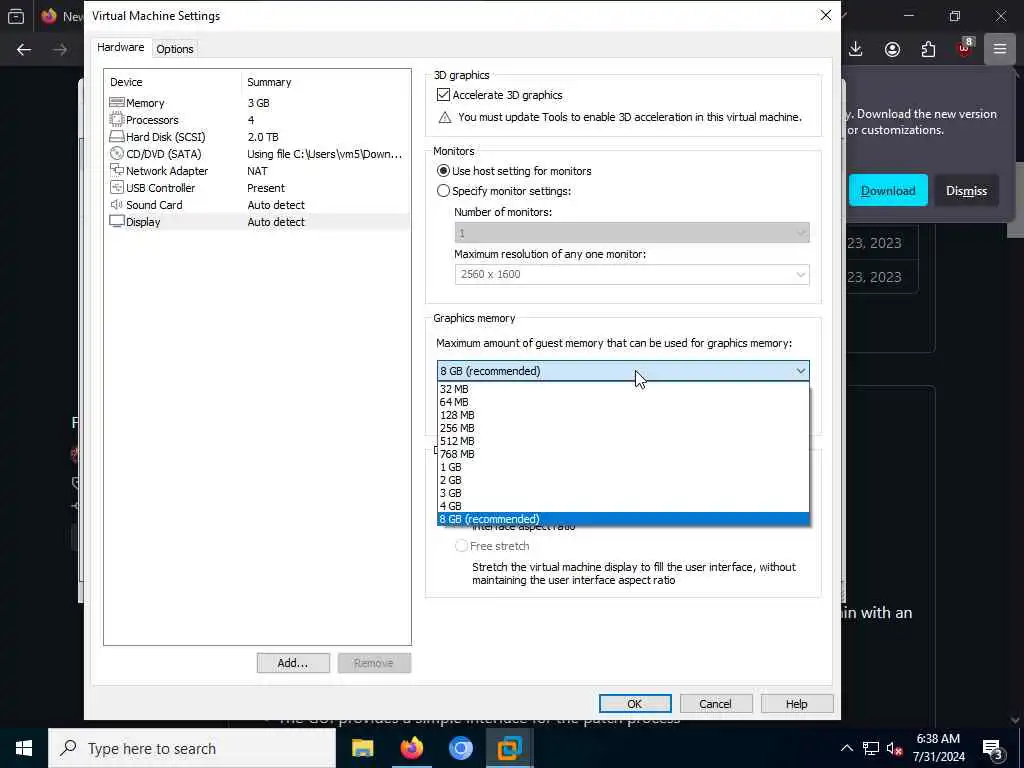The height and width of the screenshot is (768, 1024).
Task: Click Download in Firefox update popup
Action: pyautogui.click(x=888, y=191)
